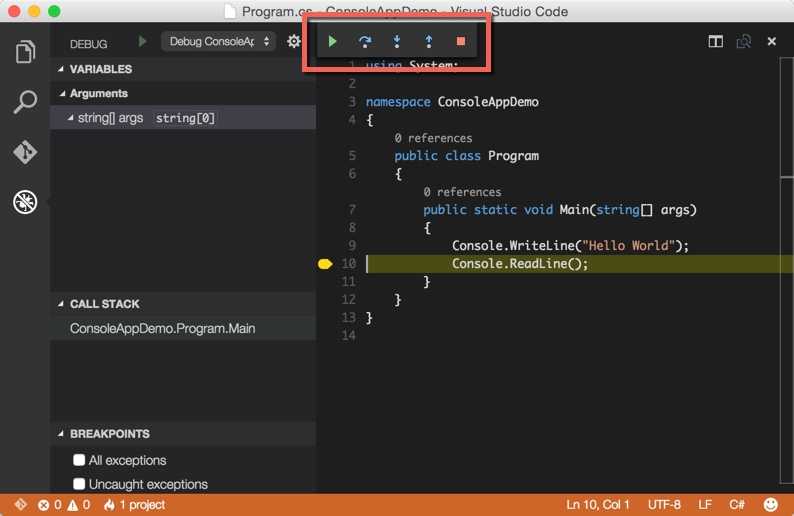The height and width of the screenshot is (516, 794).
Task: Expand the string[] args variable
Action: [70, 118]
